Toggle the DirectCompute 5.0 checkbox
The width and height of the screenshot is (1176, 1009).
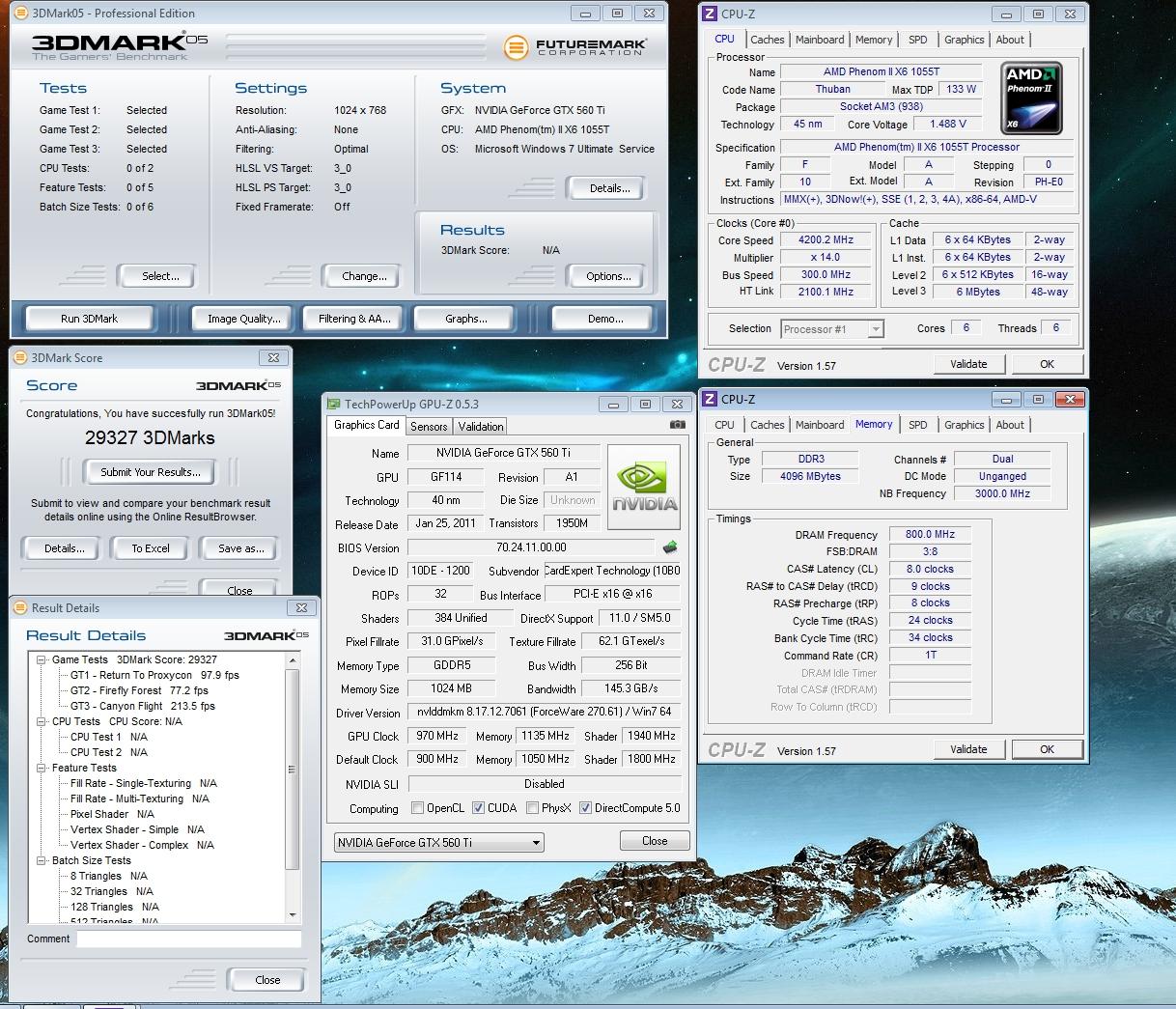pos(585,808)
